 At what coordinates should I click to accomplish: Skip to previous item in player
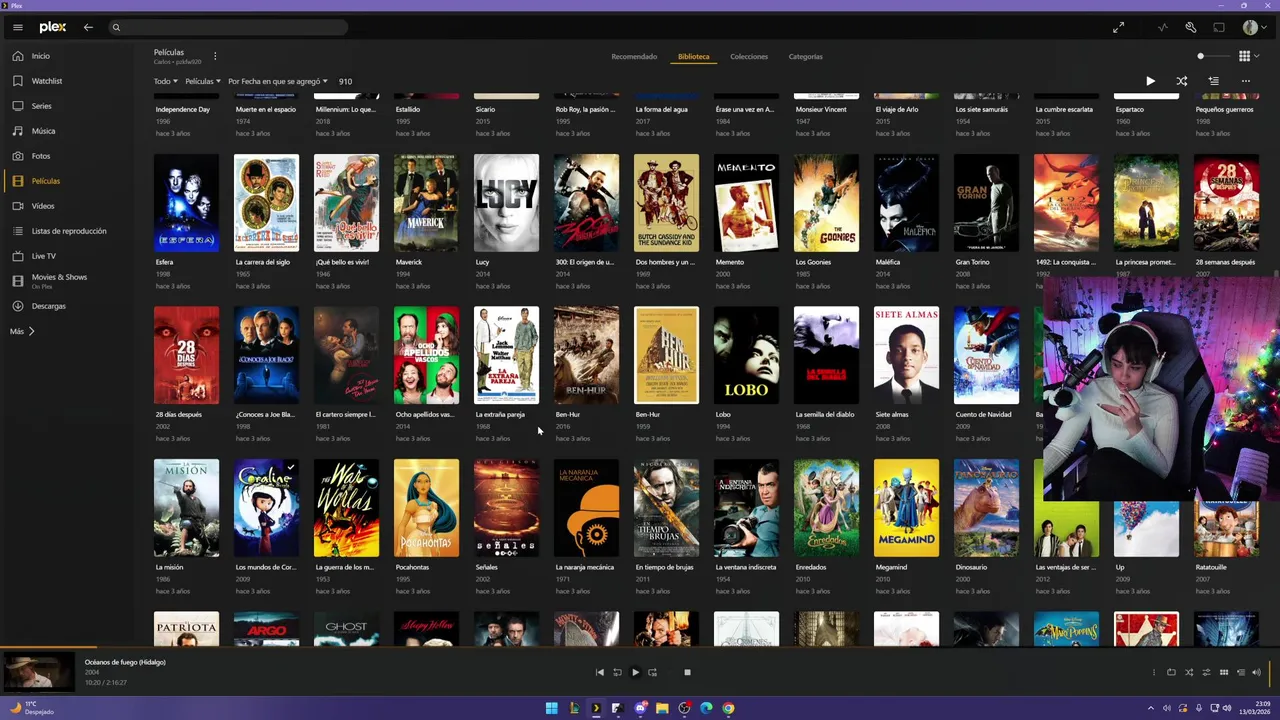[x=600, y=672]
